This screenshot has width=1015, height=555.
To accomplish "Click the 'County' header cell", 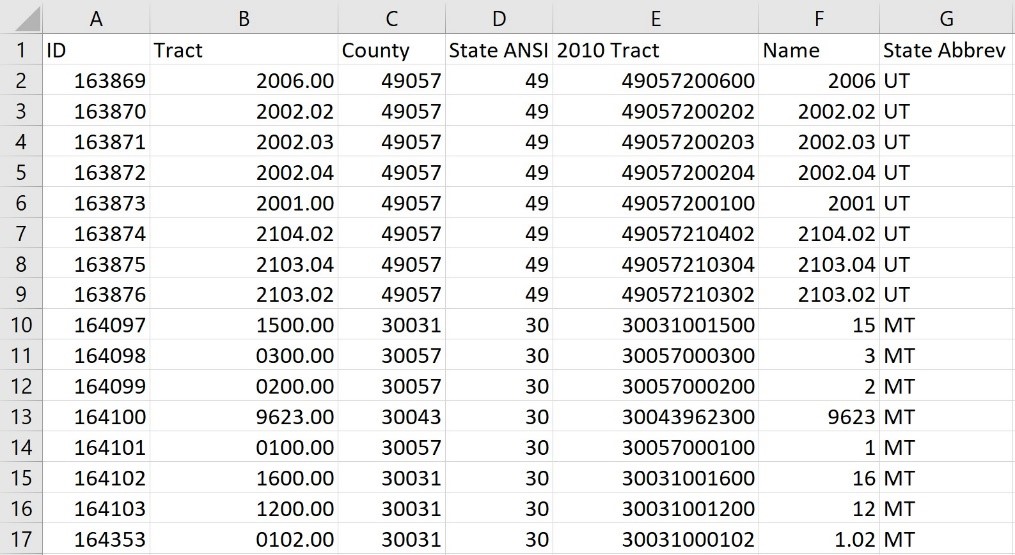I will click(x=392, y=50).
